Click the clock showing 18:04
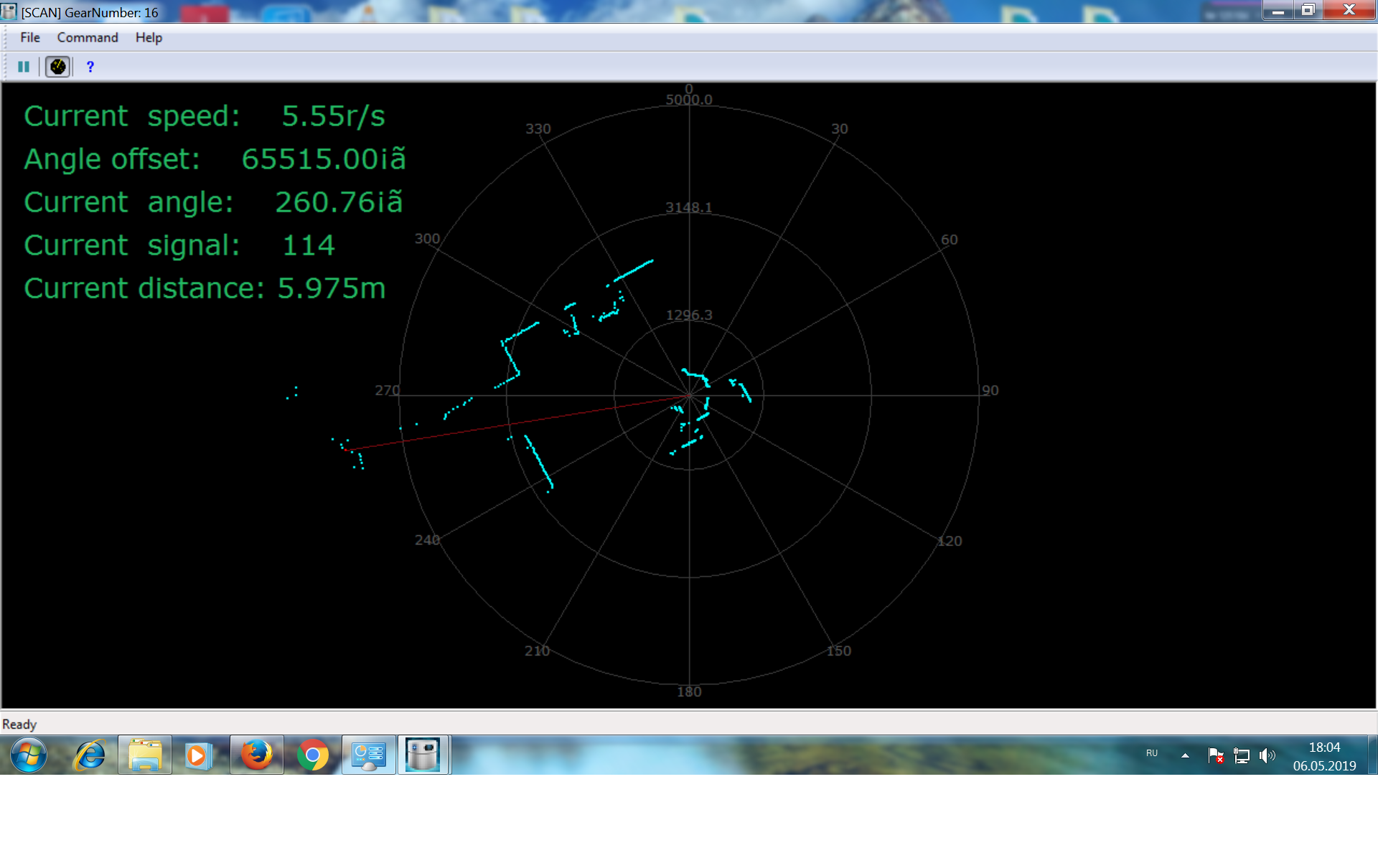The width and height of the screenshot is (1378, 868). point(1324,755)
